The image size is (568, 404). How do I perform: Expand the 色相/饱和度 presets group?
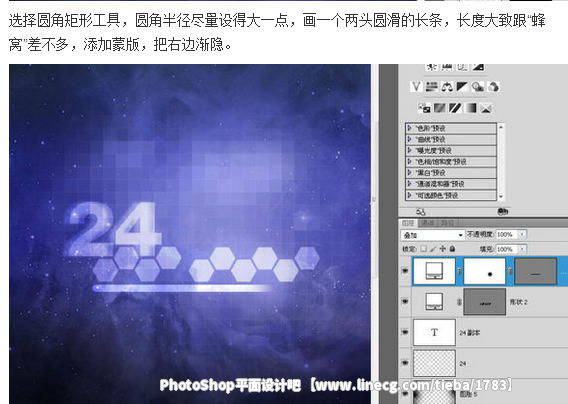(x=409, y=161)
